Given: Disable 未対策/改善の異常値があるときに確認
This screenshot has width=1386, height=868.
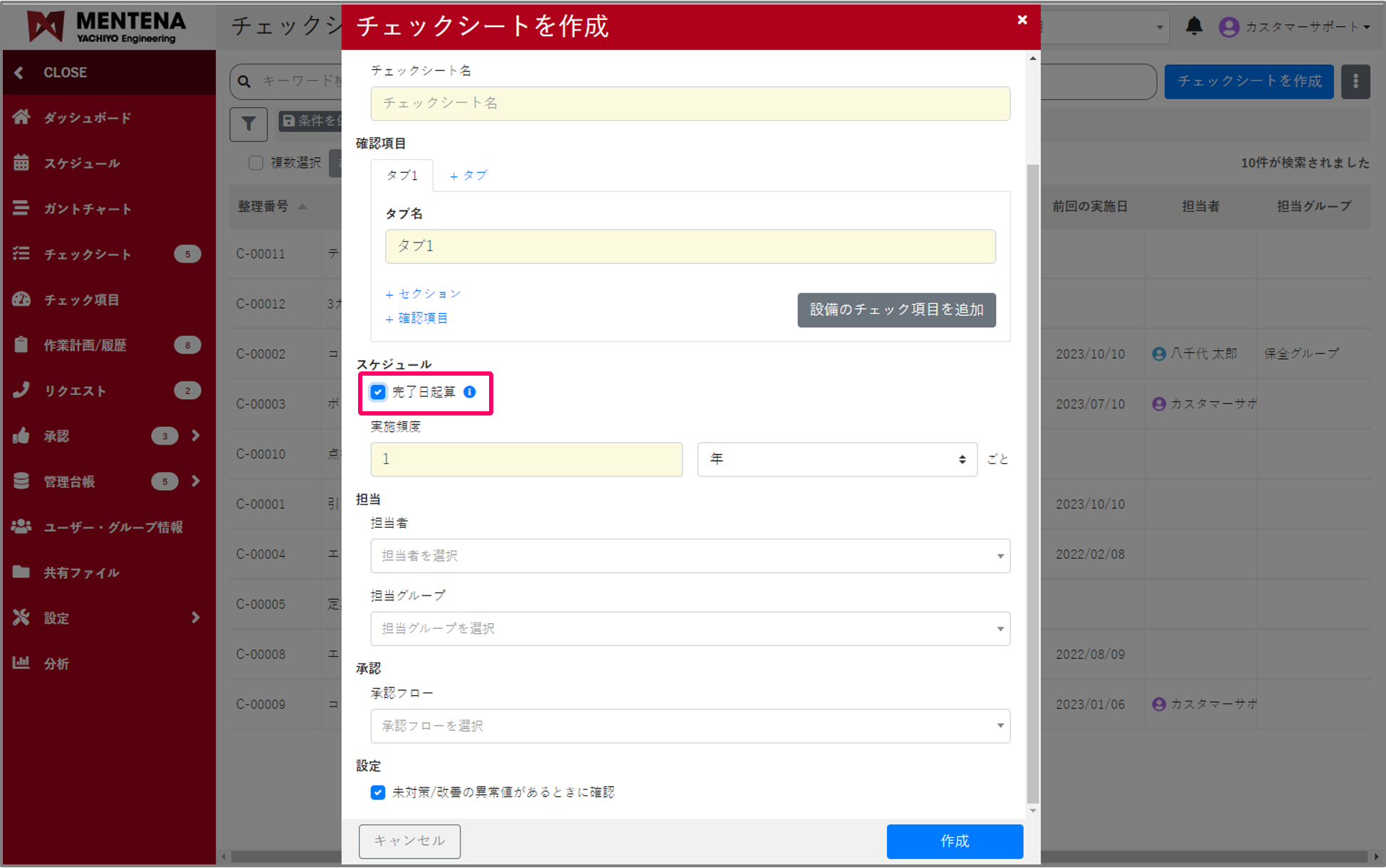Looking at the screenshot, I should (x=377, y=792).
